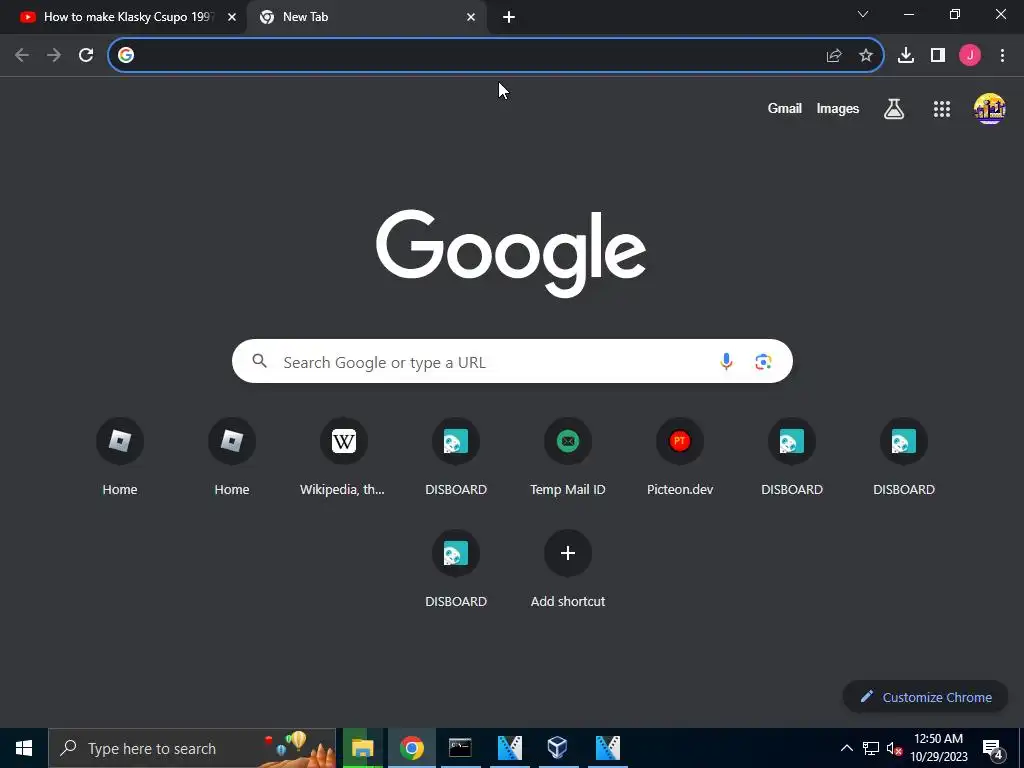Bookmark this tab with the star icon
This screenshot has width=1024, height=768.
[866, 56]
